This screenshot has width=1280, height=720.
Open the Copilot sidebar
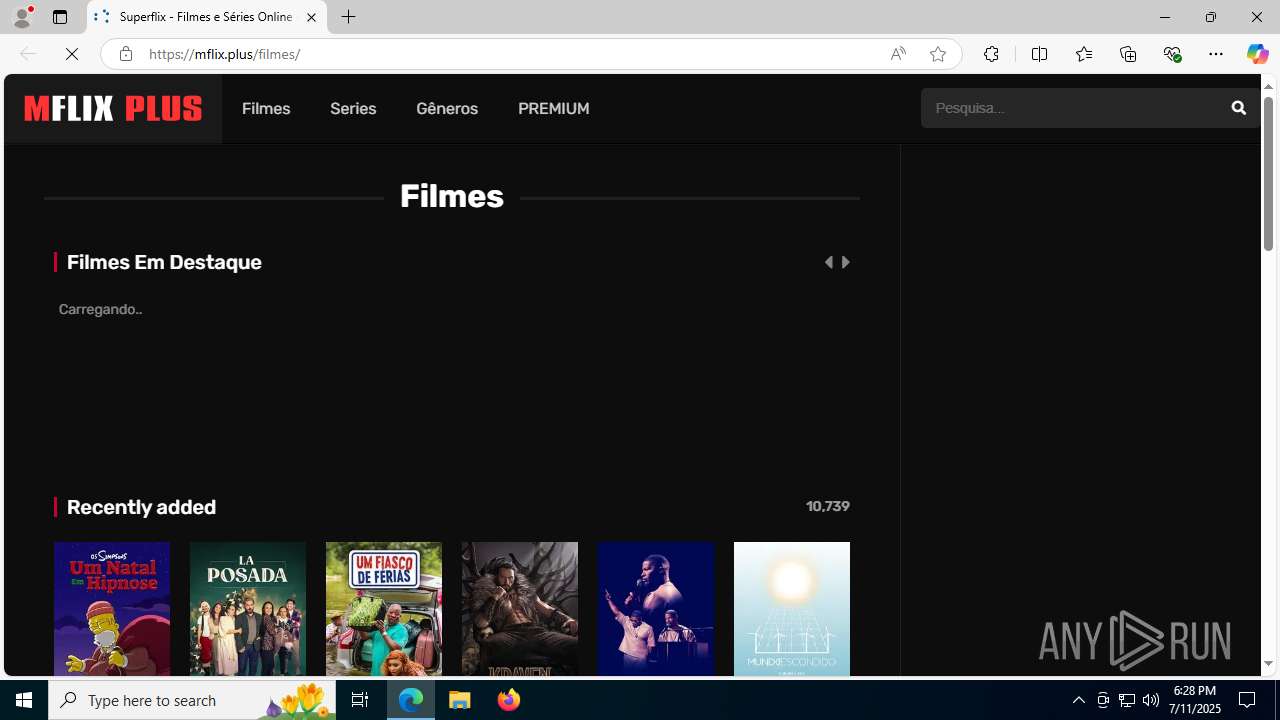click(x=1257, y=54)
